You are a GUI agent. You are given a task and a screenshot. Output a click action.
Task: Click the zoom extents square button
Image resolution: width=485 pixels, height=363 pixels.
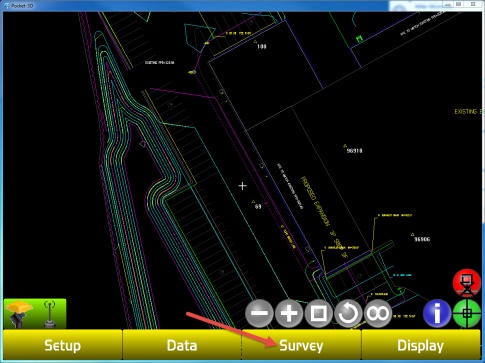tap(318, 313)
